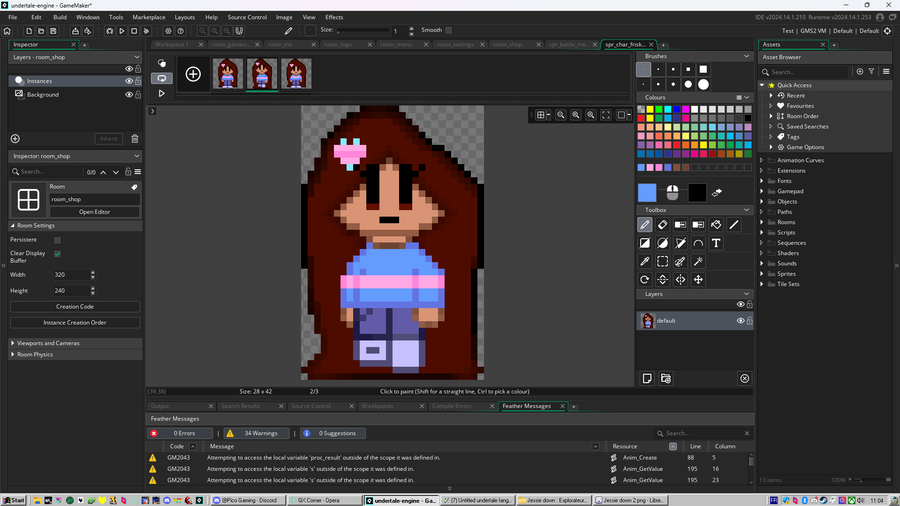Select the Colour Picker eyedropper tool
This screenshot has width=900, height=506.
click(x=645, y=261)
